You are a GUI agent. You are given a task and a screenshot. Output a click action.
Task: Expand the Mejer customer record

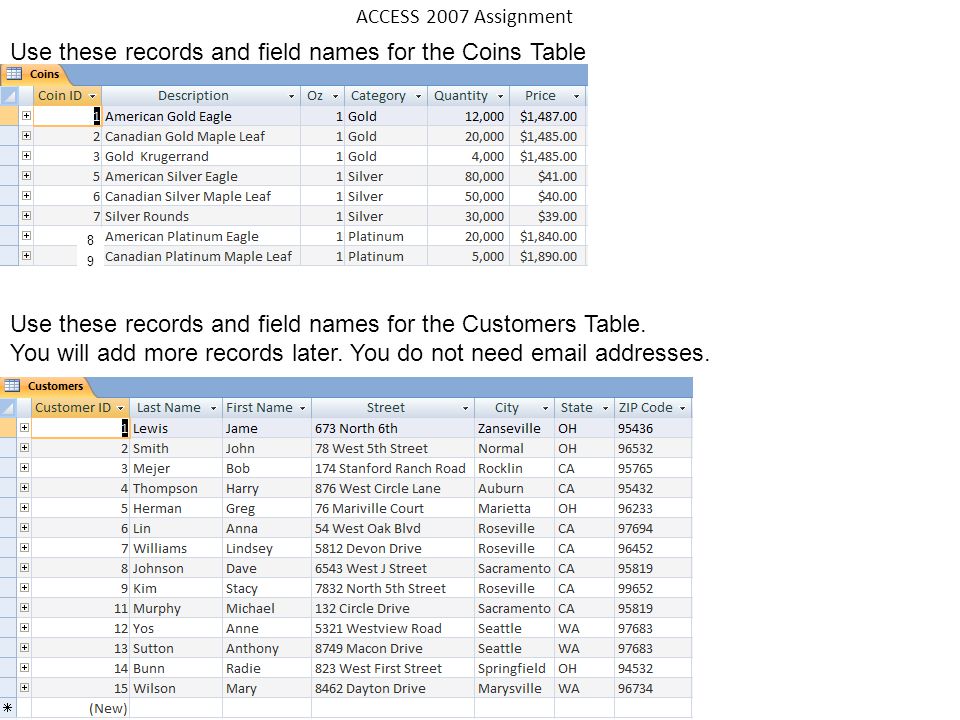point(24,468)
